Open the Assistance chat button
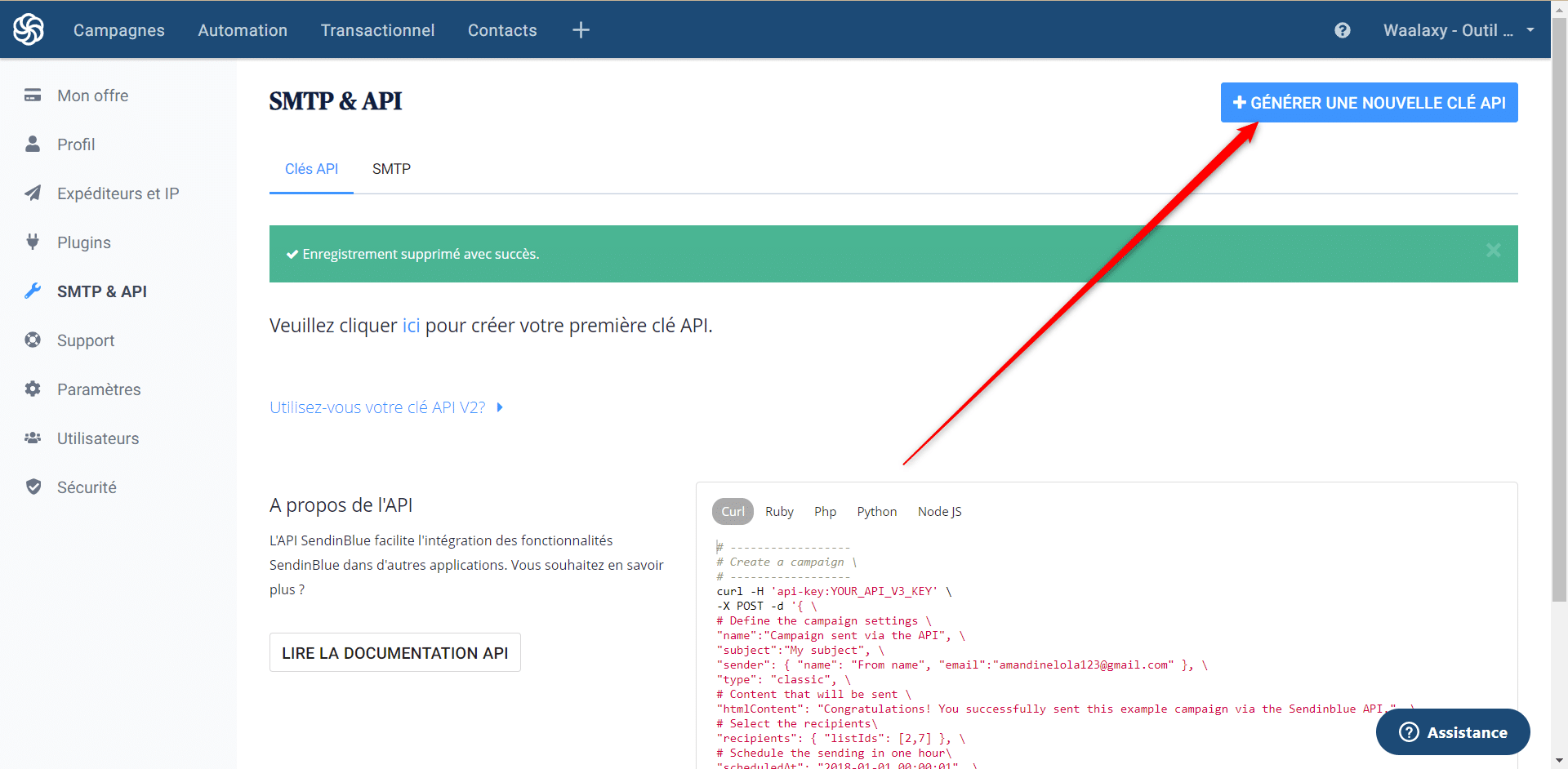Screen dimensions: 1568x769 click(x=1453, y=732)
